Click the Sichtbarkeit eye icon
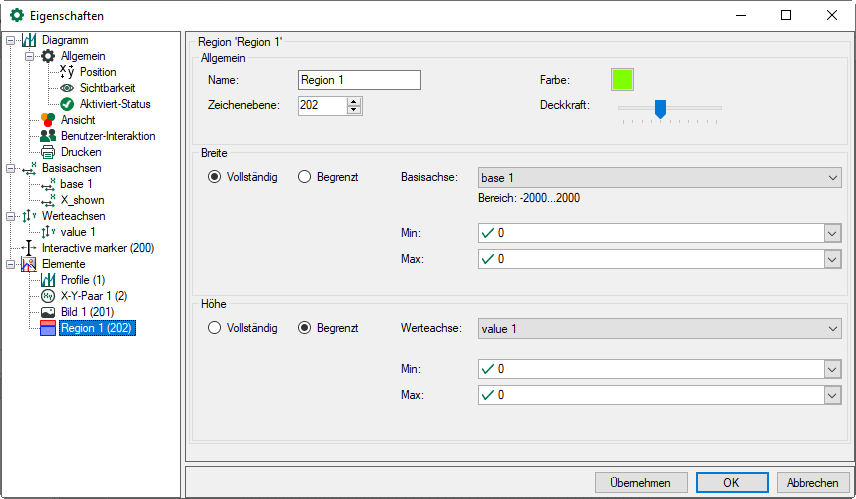The width and height of the screenshot is (856, 499). click(x=67, y=88)
